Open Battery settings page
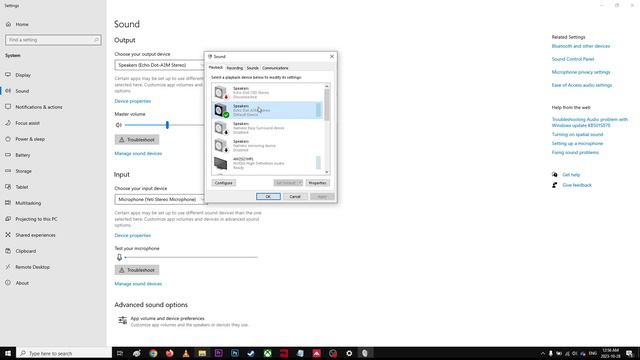640x360 pixels. pos(23,155)
